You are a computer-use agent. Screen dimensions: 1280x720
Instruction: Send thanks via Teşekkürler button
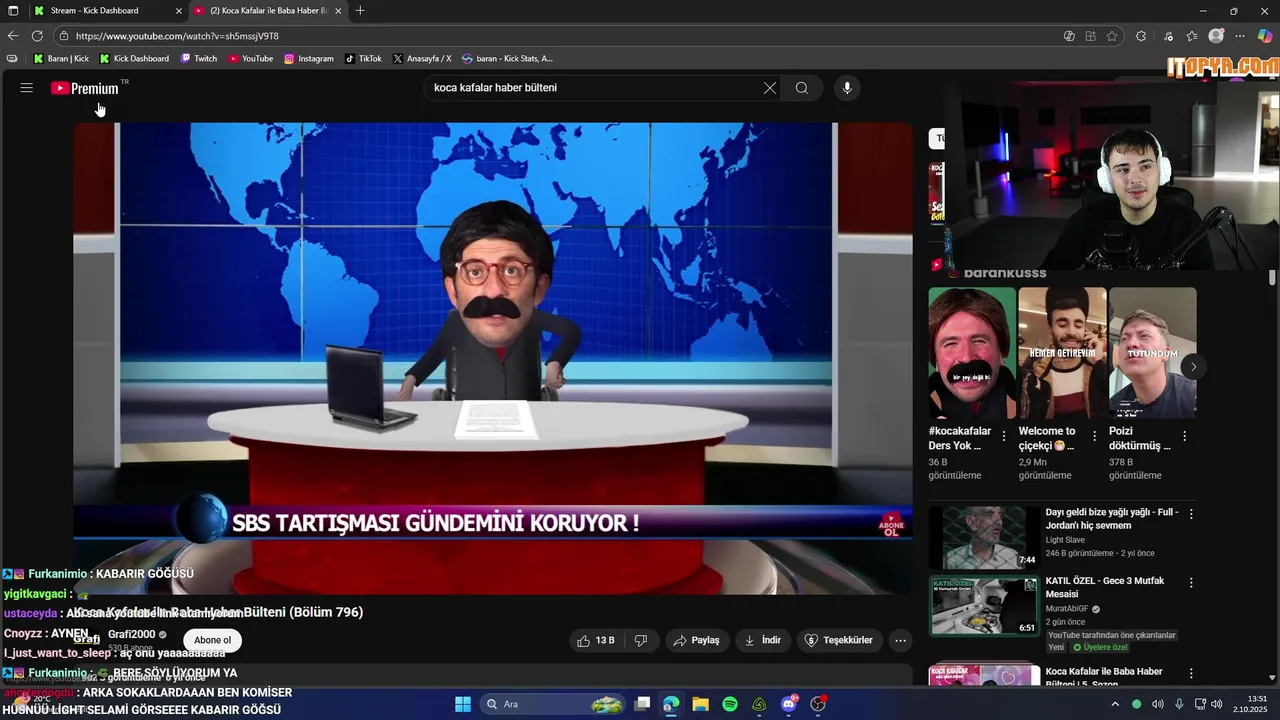pyautogui.click(x=840, y=640)
